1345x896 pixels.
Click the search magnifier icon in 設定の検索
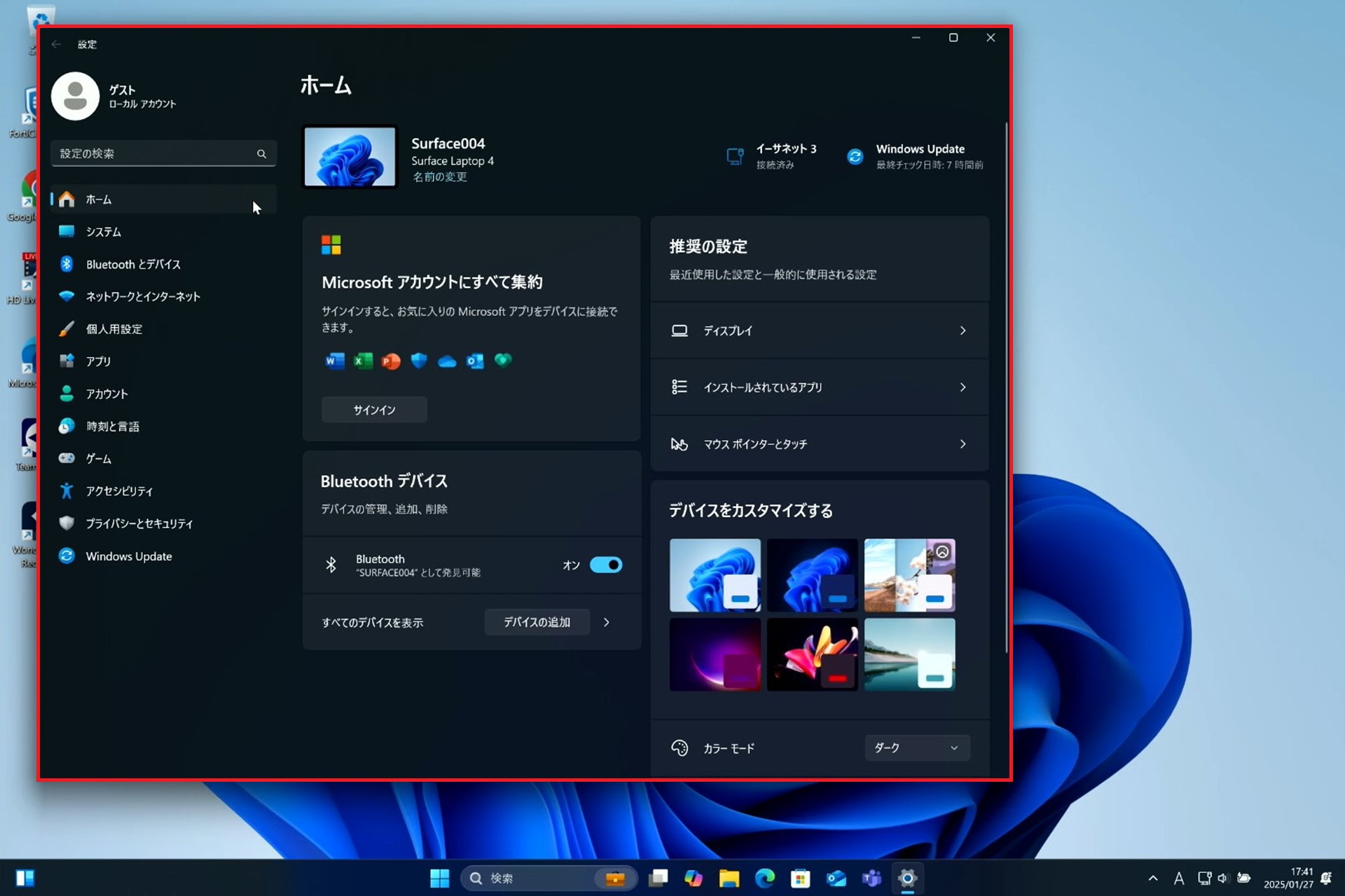[261, 153]
